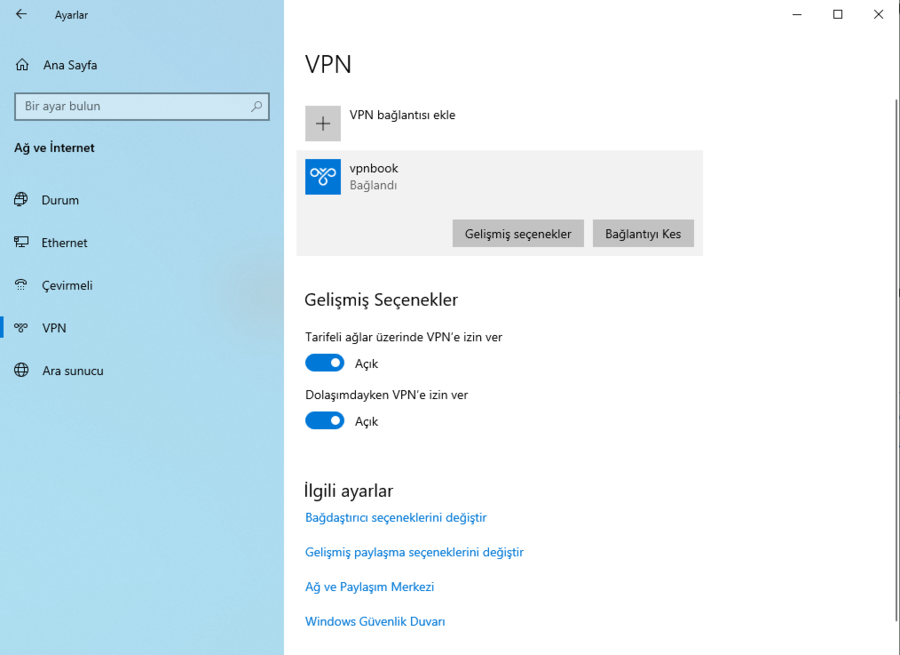Viewport: 900px width, 655px height.
Task: Click the plus icon to add VPN
Action: [323, 123]
